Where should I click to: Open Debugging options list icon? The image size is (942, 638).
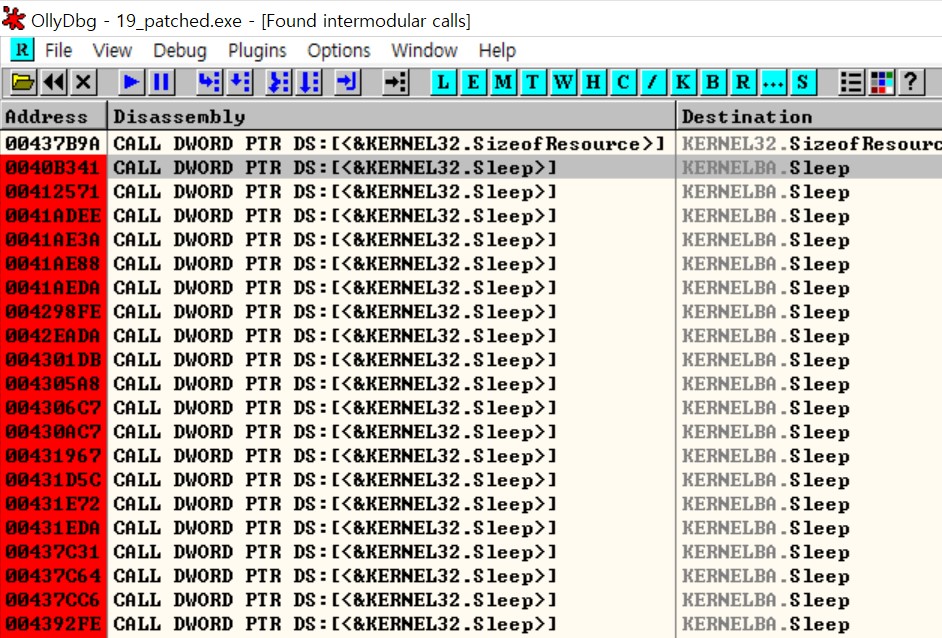pos(851,82)
